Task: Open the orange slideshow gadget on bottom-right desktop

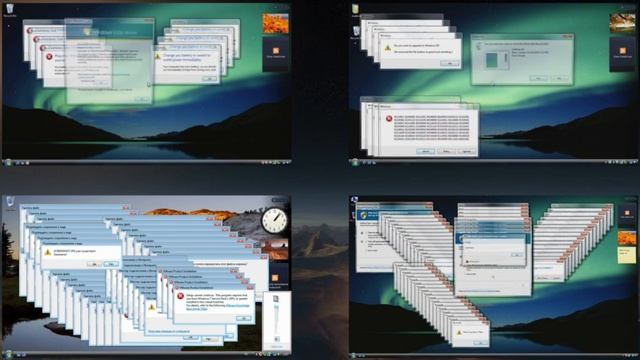Action: click(627, 238)
